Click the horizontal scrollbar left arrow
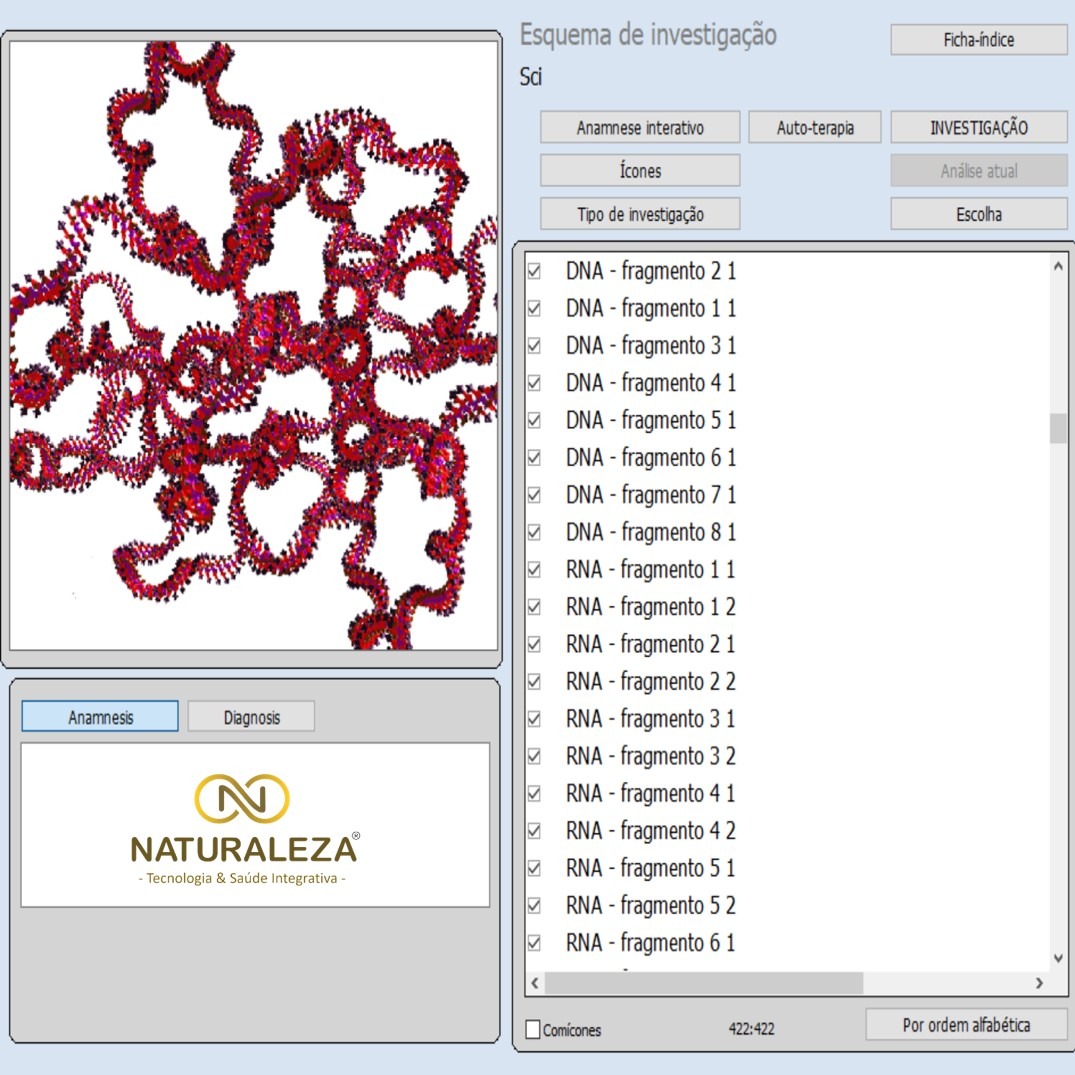The height and width of the screenshot is (1075, 1075). [535, 984]
